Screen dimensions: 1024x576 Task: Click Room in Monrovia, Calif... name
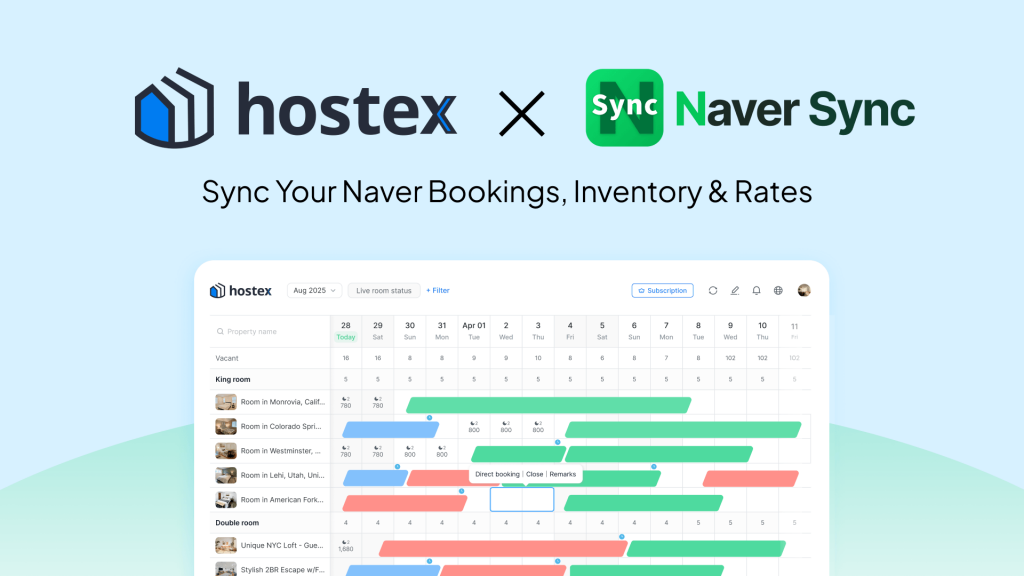283,402
